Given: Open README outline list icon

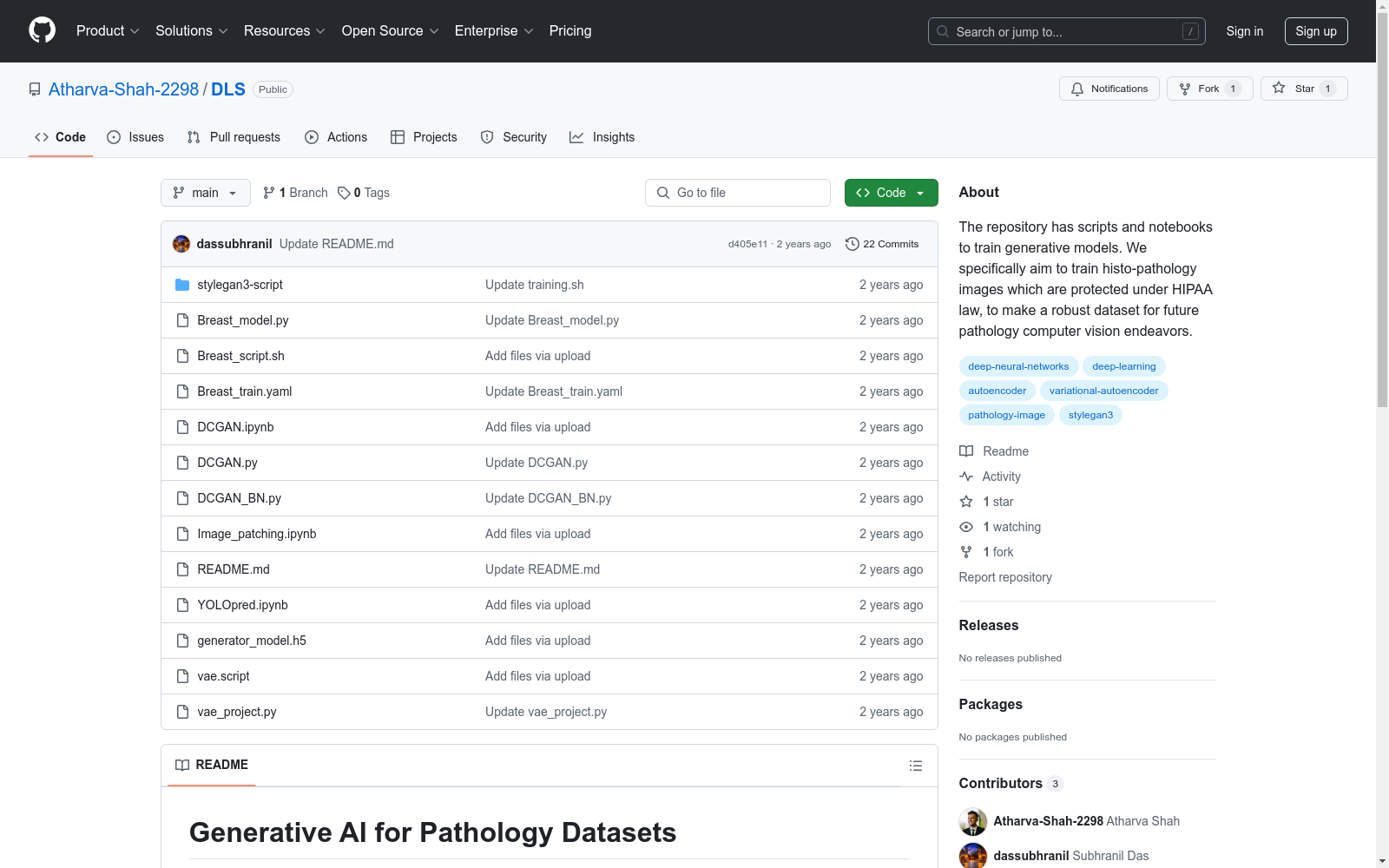Looking at the screenshot, I should 916,766.
